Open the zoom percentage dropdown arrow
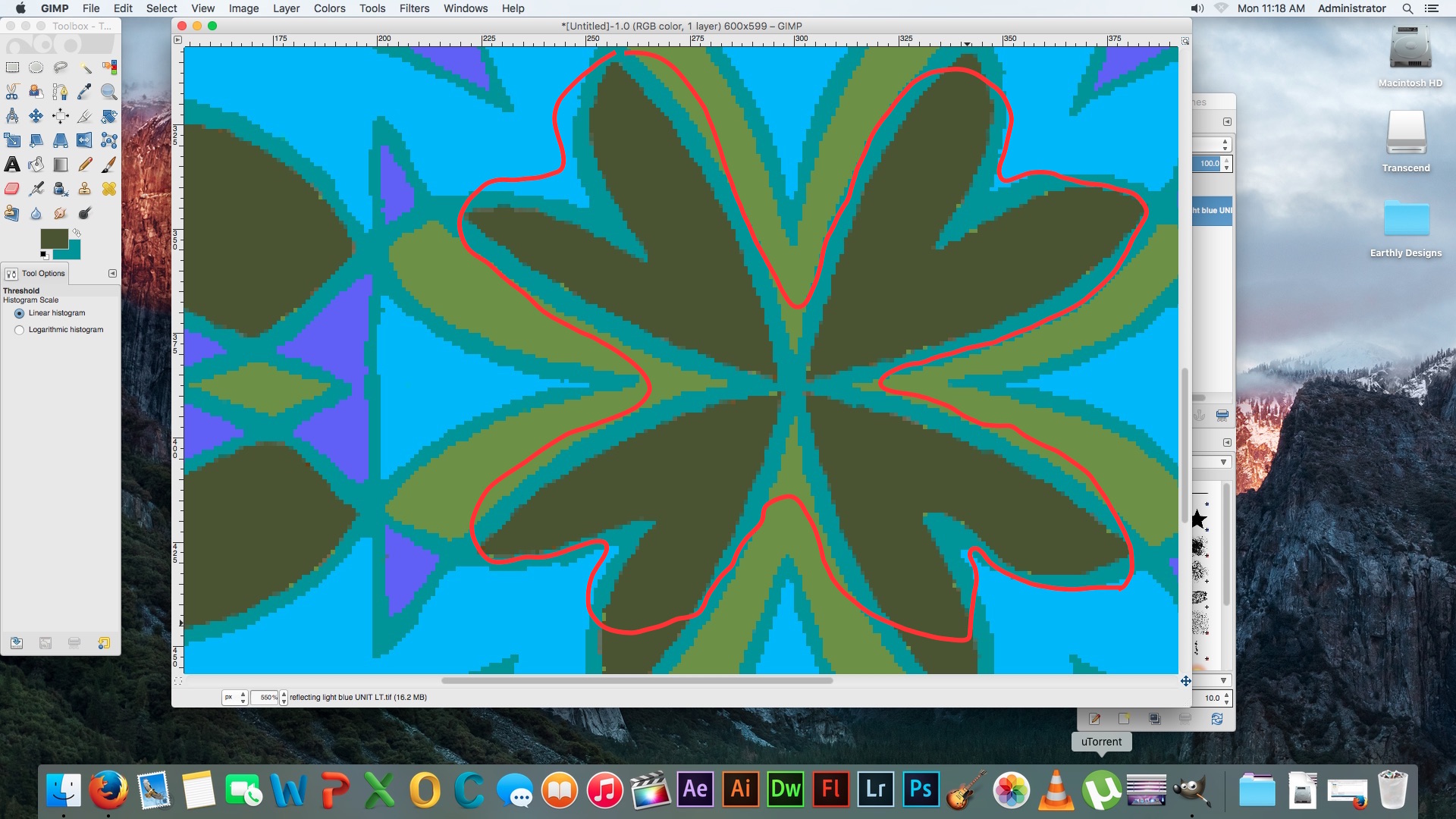 [x=284, y=697]
